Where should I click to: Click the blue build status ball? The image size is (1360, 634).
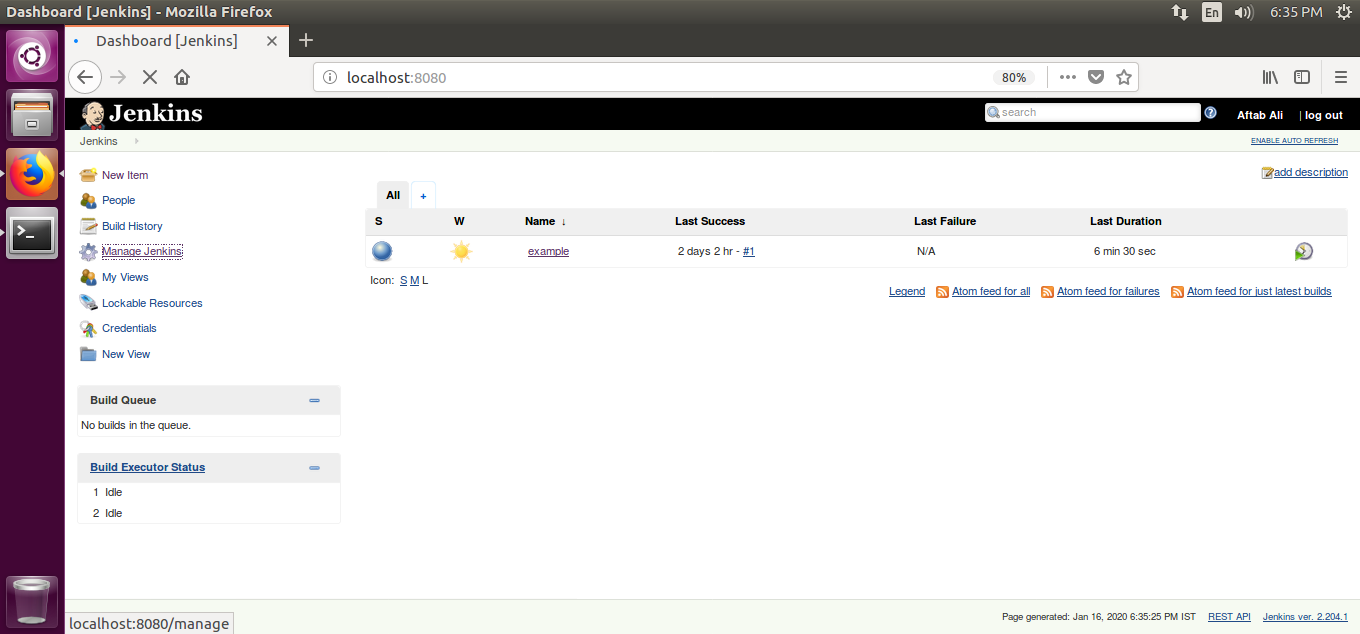(x=382, y=250)
